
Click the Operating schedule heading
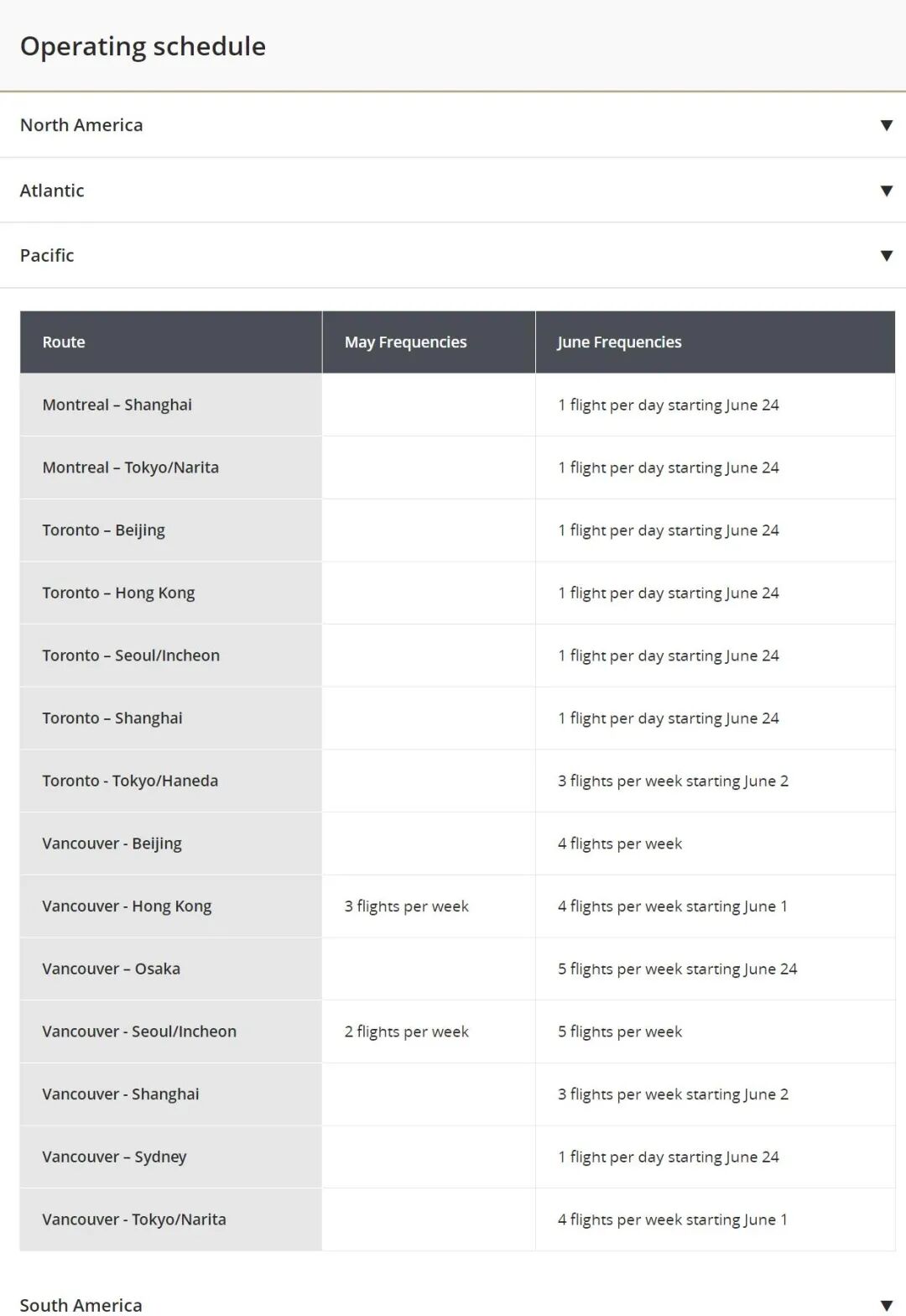143,46
